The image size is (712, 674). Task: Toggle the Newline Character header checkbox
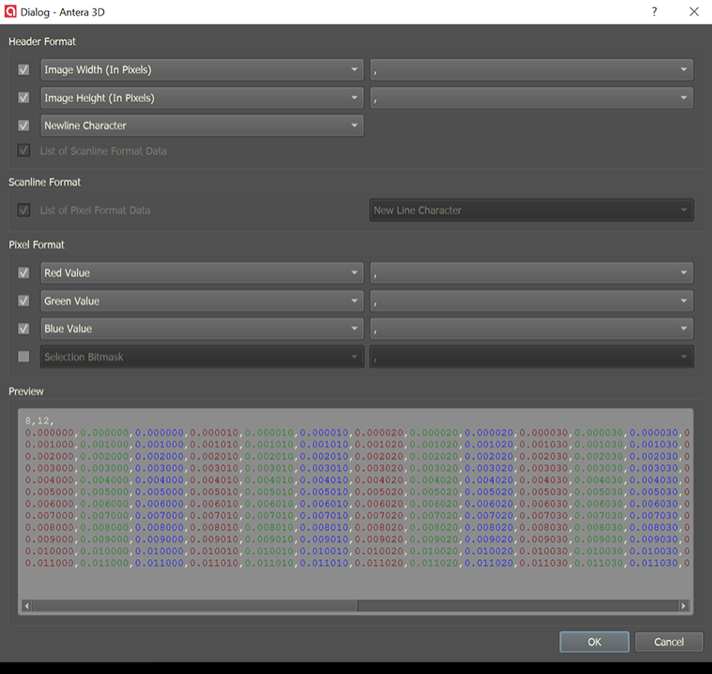click(x=24, y=125)
